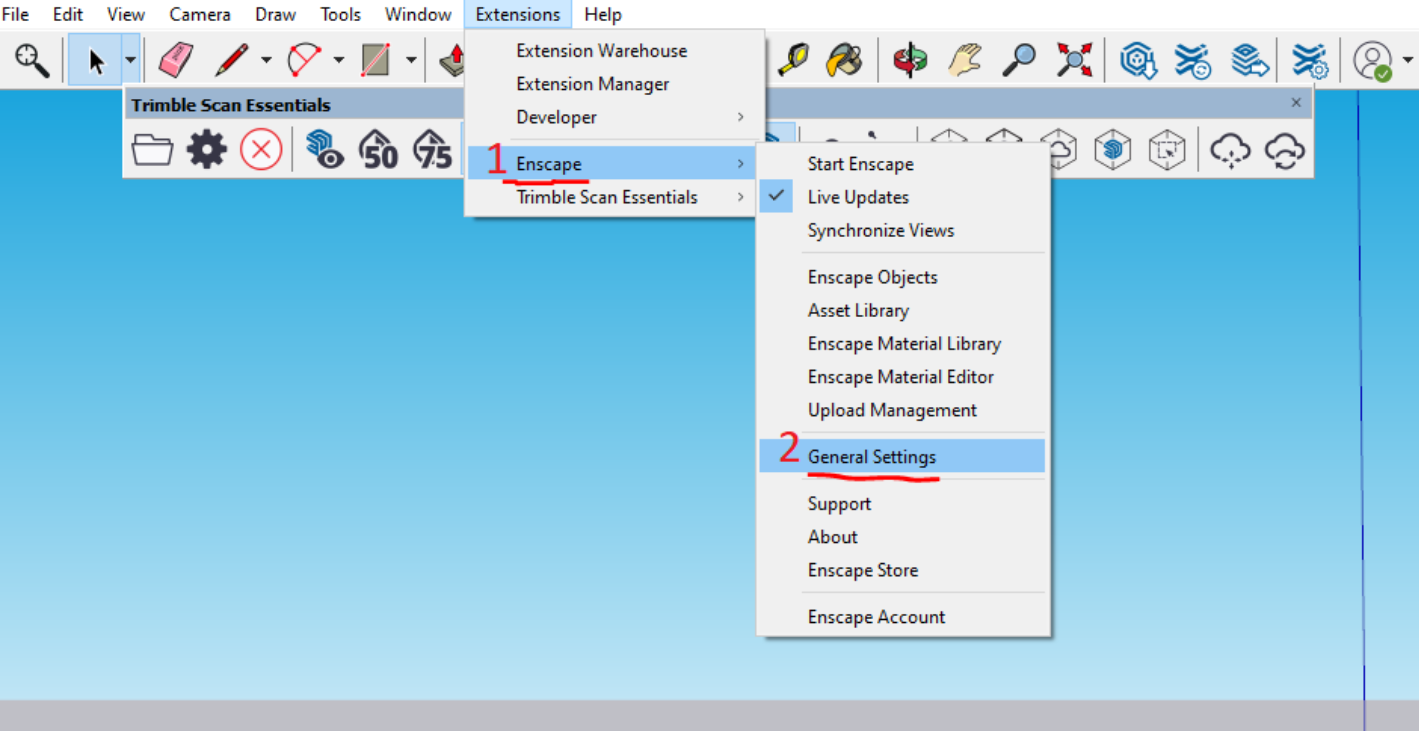Activate the Orbit camera tool

coord(910,60)
